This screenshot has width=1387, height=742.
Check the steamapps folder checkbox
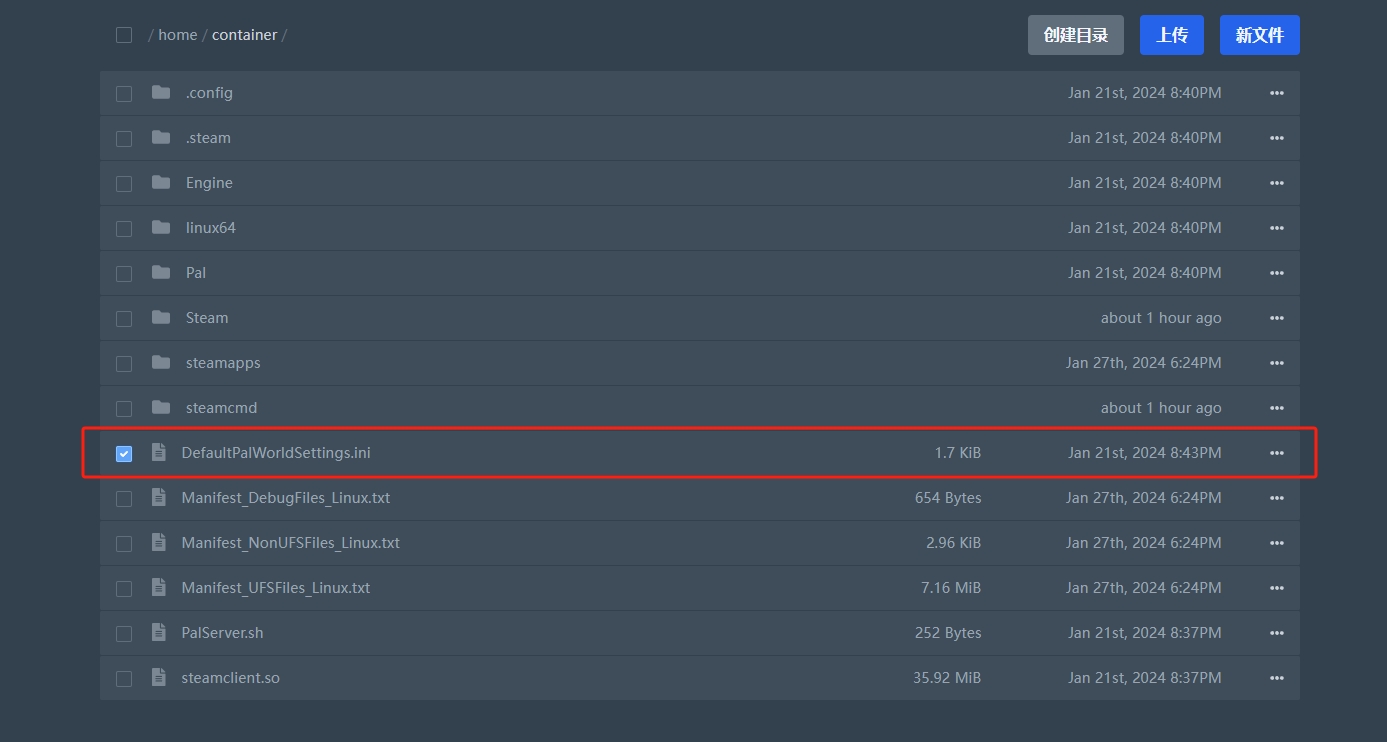pos(124,363)
